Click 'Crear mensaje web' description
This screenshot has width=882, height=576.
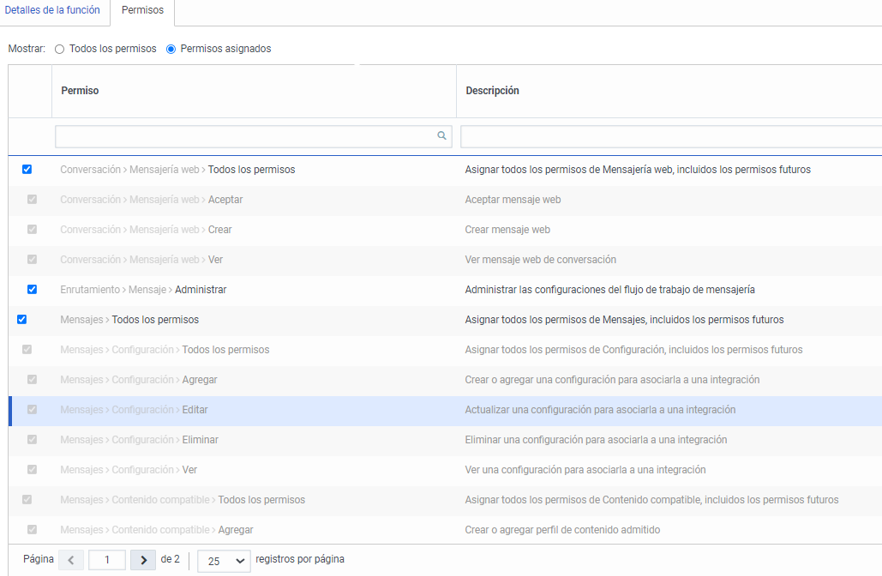click(x=507, y=230)
